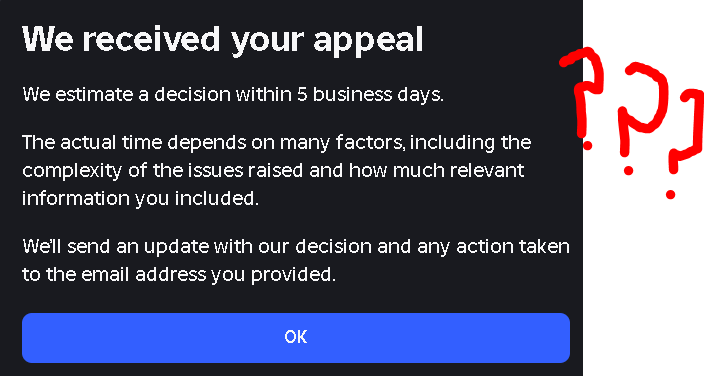This screenshot has width=704, height=376.
Task: Click the dot below the first question mark
Action: point(587,145)
